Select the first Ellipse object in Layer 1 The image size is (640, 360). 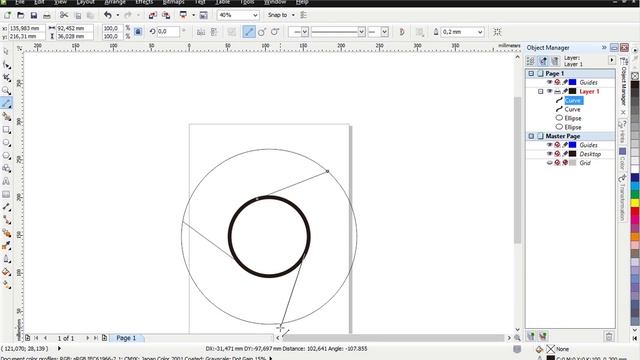pyautogui.click(x=573, y=118)
